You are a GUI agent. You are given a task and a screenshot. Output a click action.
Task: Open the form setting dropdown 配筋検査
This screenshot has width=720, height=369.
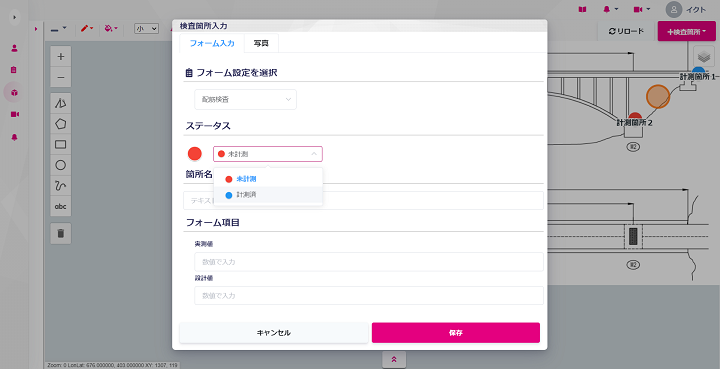pos(246,99)
